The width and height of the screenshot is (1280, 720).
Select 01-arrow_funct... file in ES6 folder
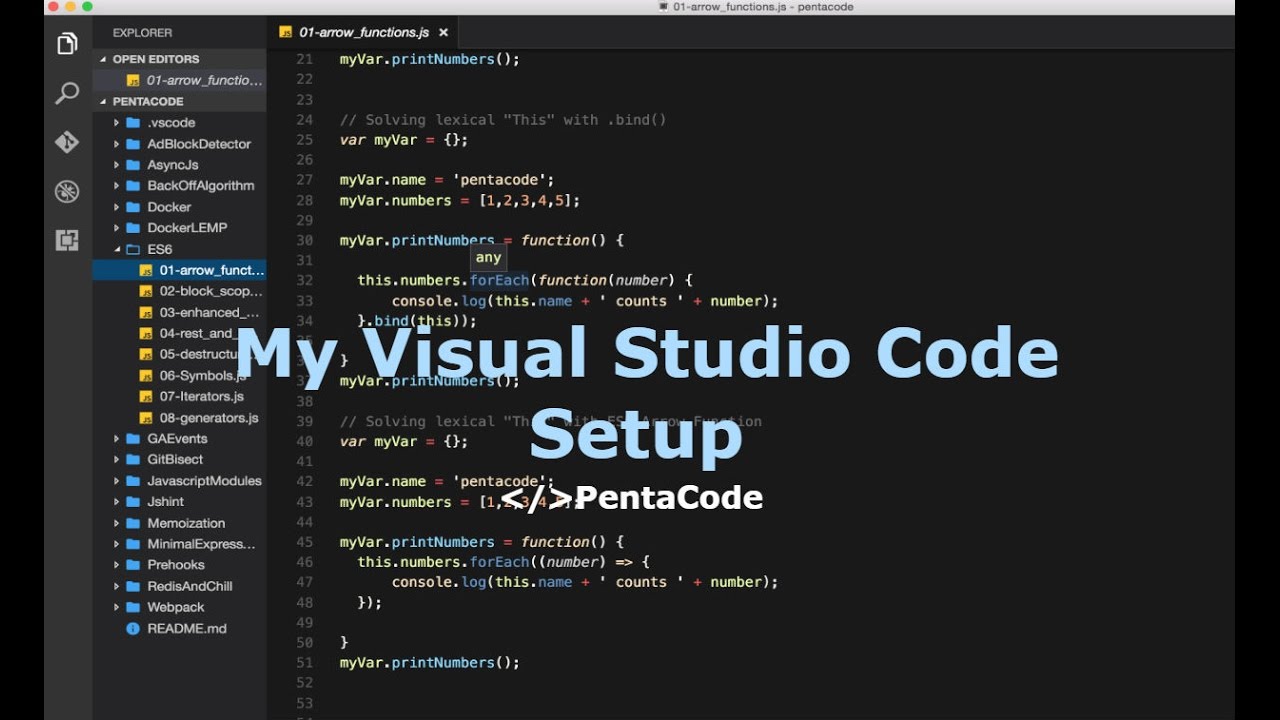(x=180, y=270)
